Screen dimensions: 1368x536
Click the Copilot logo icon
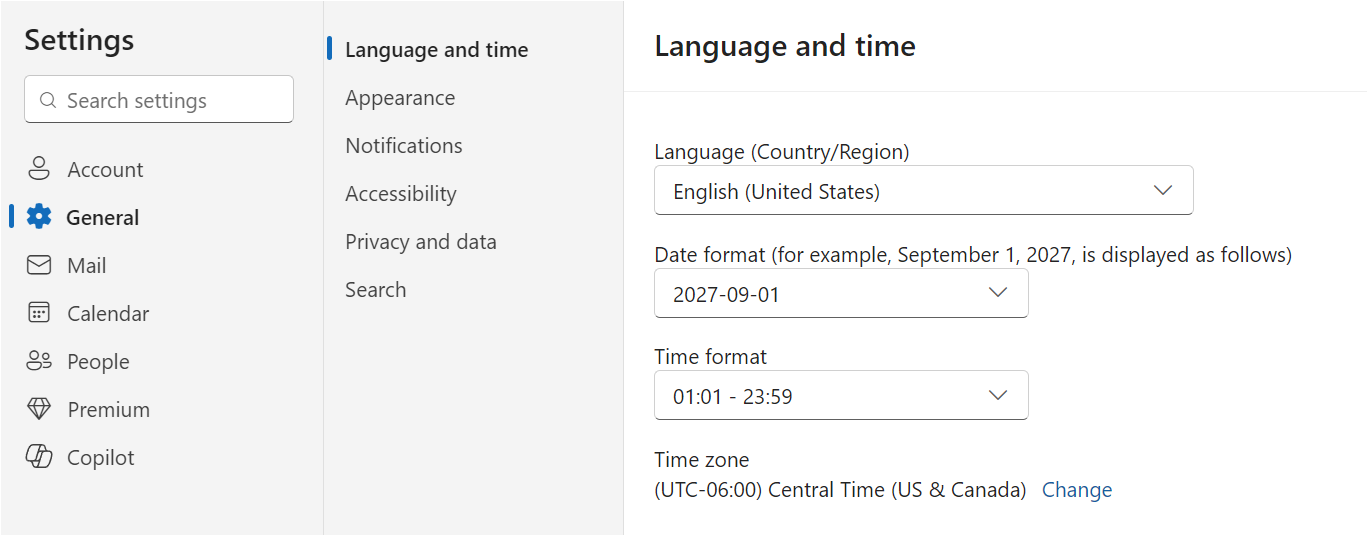39,457
